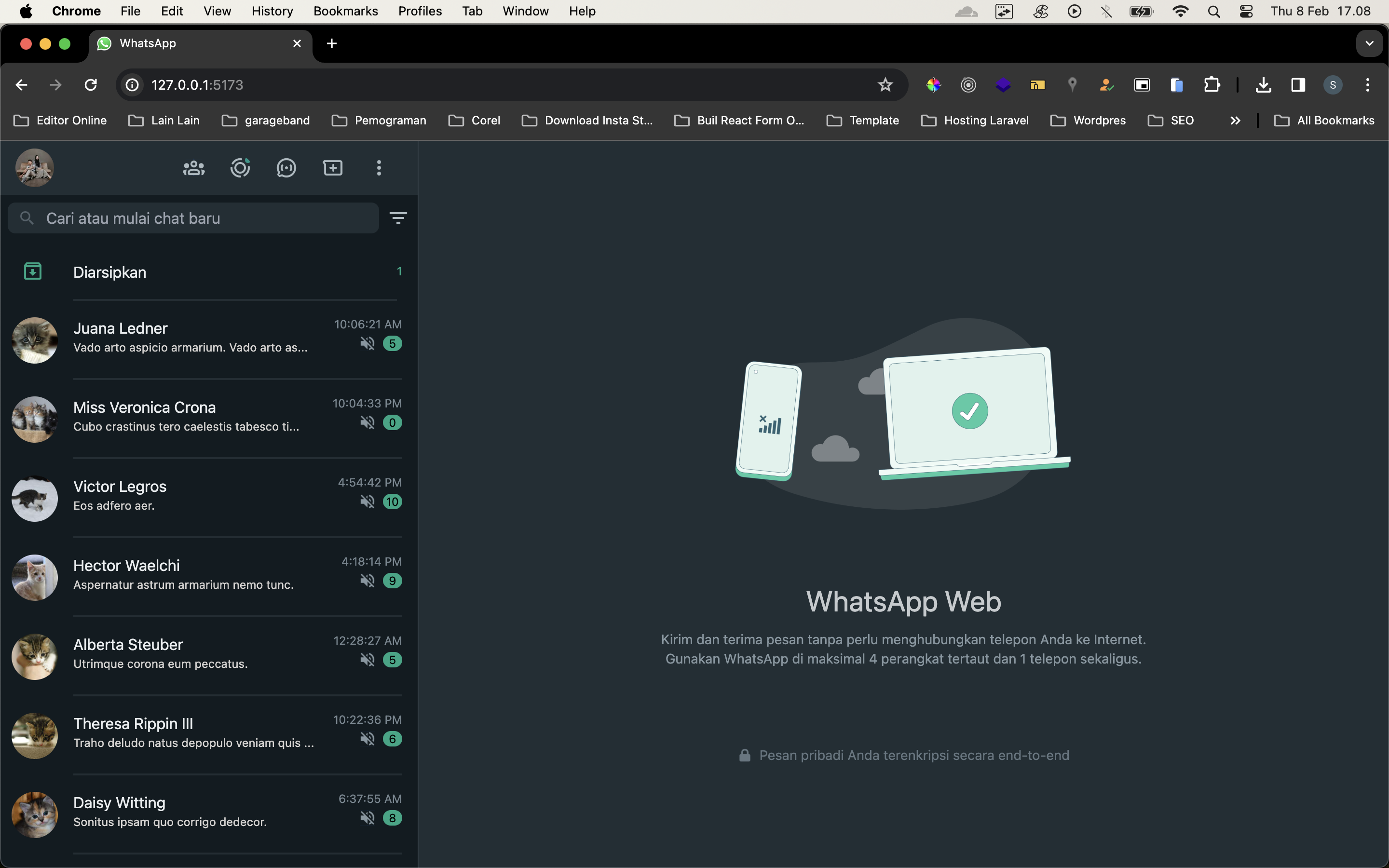Open the Bookmarks menu in menu bar
The width and height of the screenshot is (1389, 868).
[345, 12]
